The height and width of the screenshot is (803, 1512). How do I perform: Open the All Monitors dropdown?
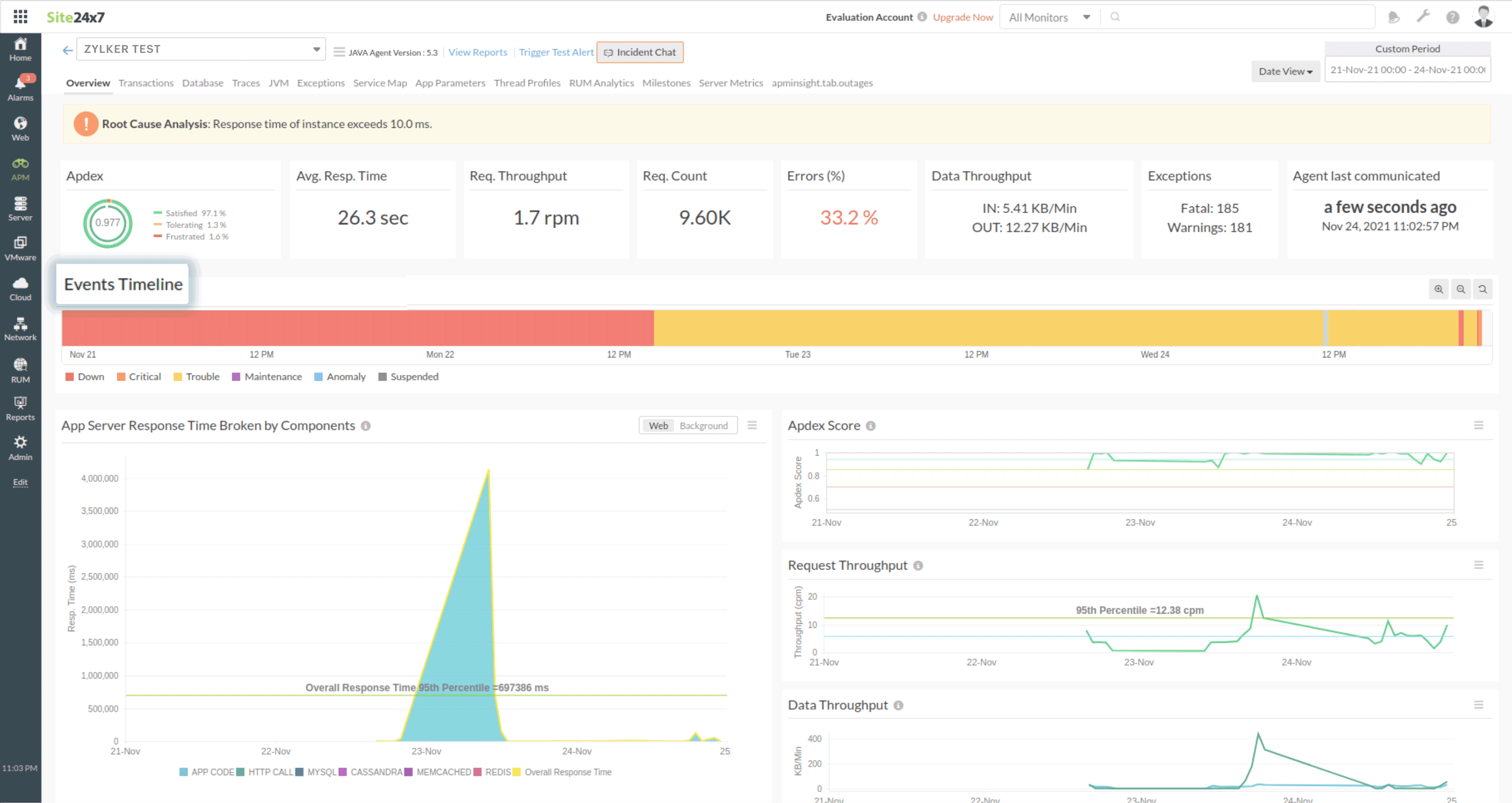point(1049,18)
